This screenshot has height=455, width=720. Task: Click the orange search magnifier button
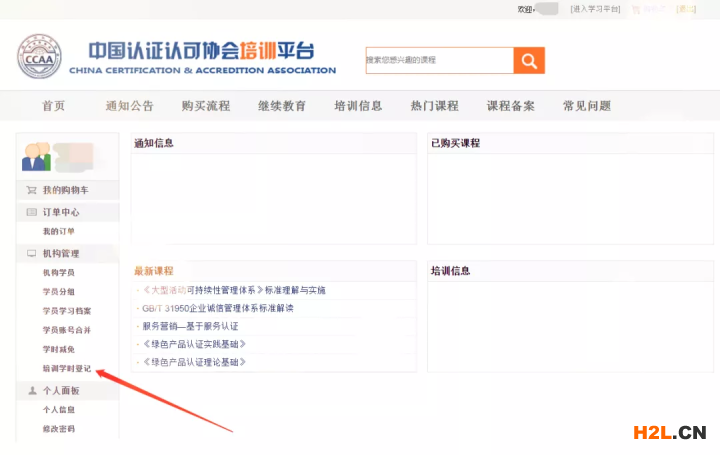pos(529,60)
